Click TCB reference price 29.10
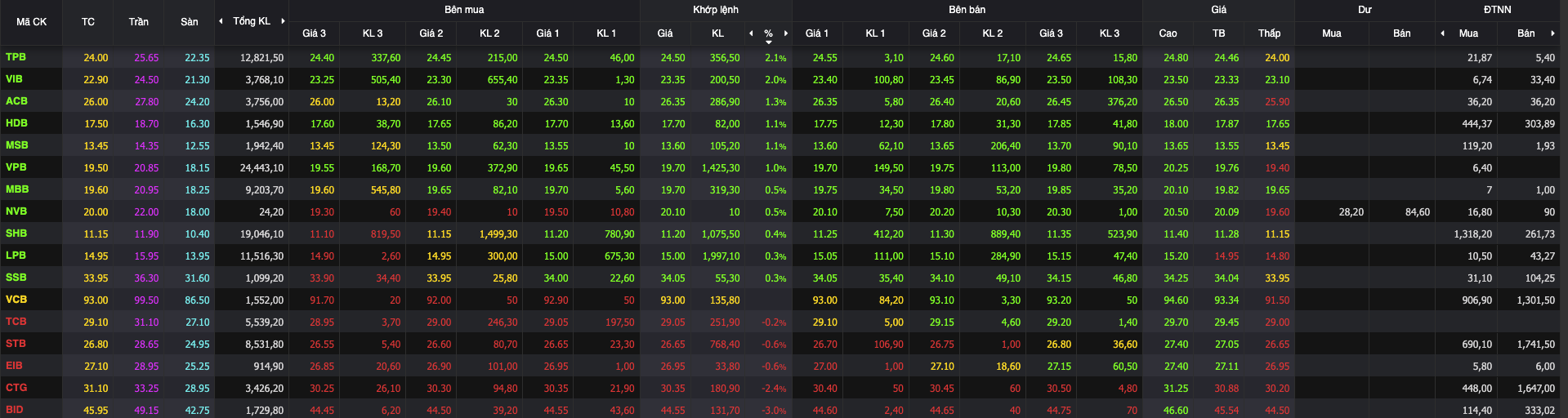This screenshot has height=418, width=1568. (x=96, y=322)
